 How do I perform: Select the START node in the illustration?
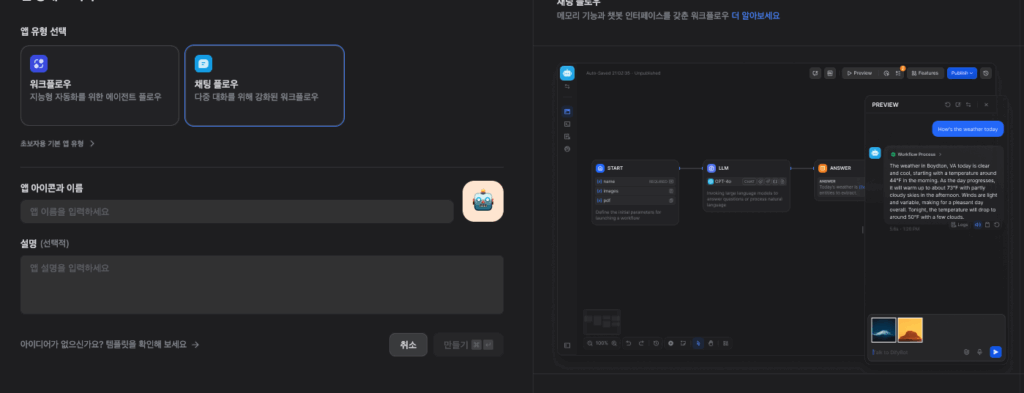[635, 192]
